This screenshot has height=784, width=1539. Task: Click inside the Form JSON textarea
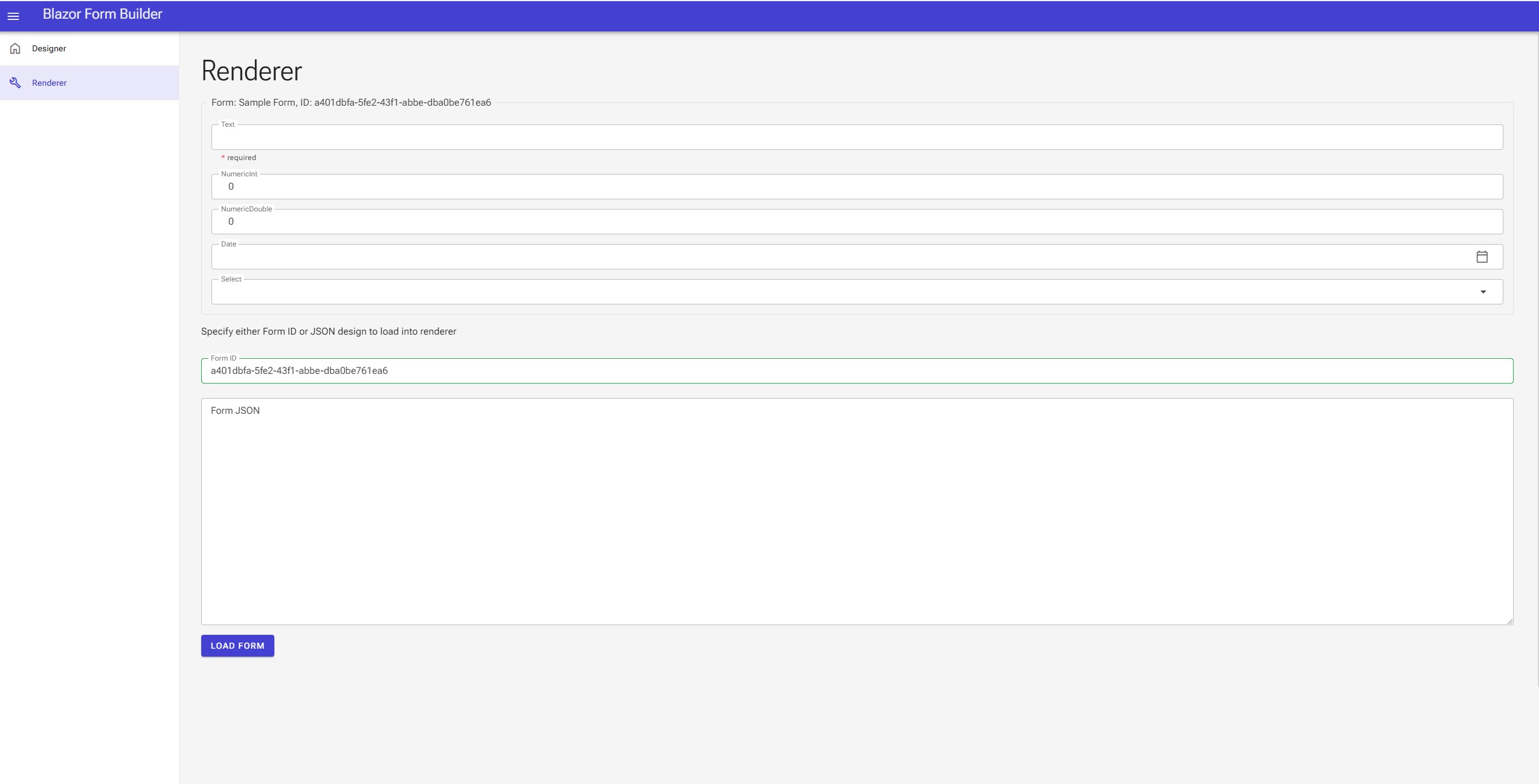pyautogui.click(x=856, y=512)
